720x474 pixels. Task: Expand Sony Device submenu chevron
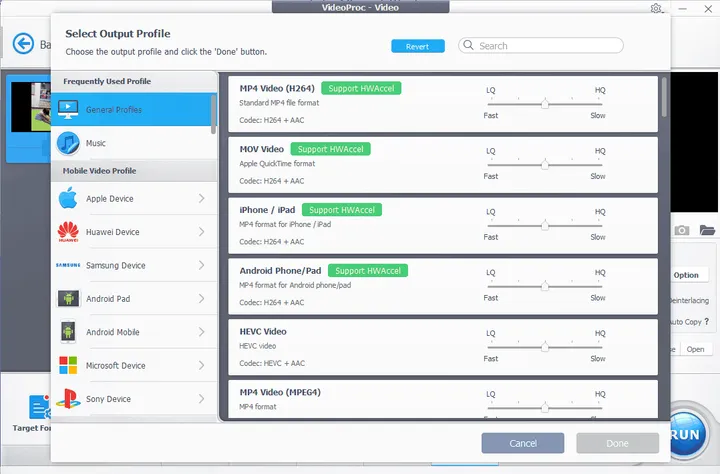click(x=202, y=399)
